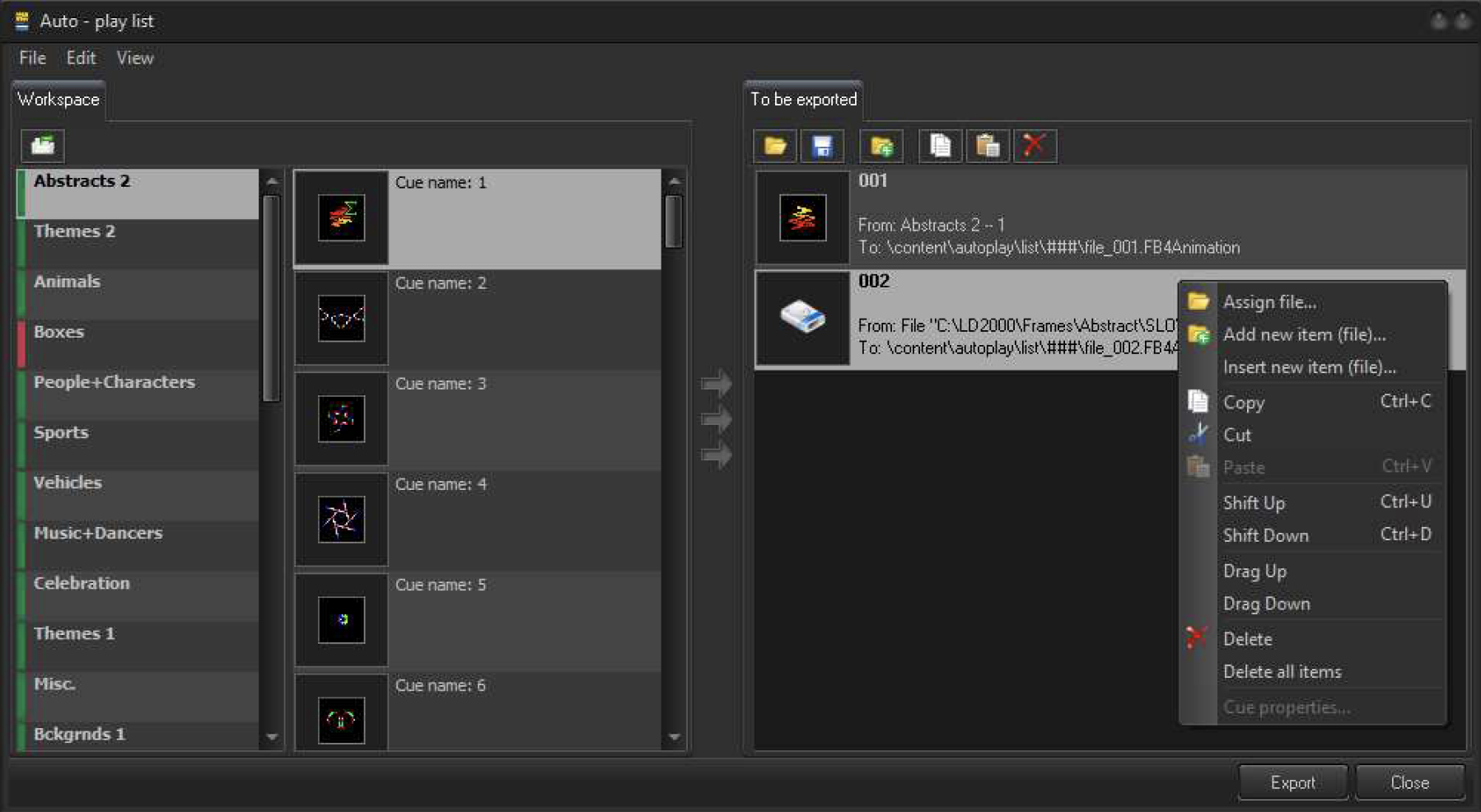The image size is (1481, 812).
Task: Delete item using red X toolbar icon
Action: click(x=1035, y=146)
